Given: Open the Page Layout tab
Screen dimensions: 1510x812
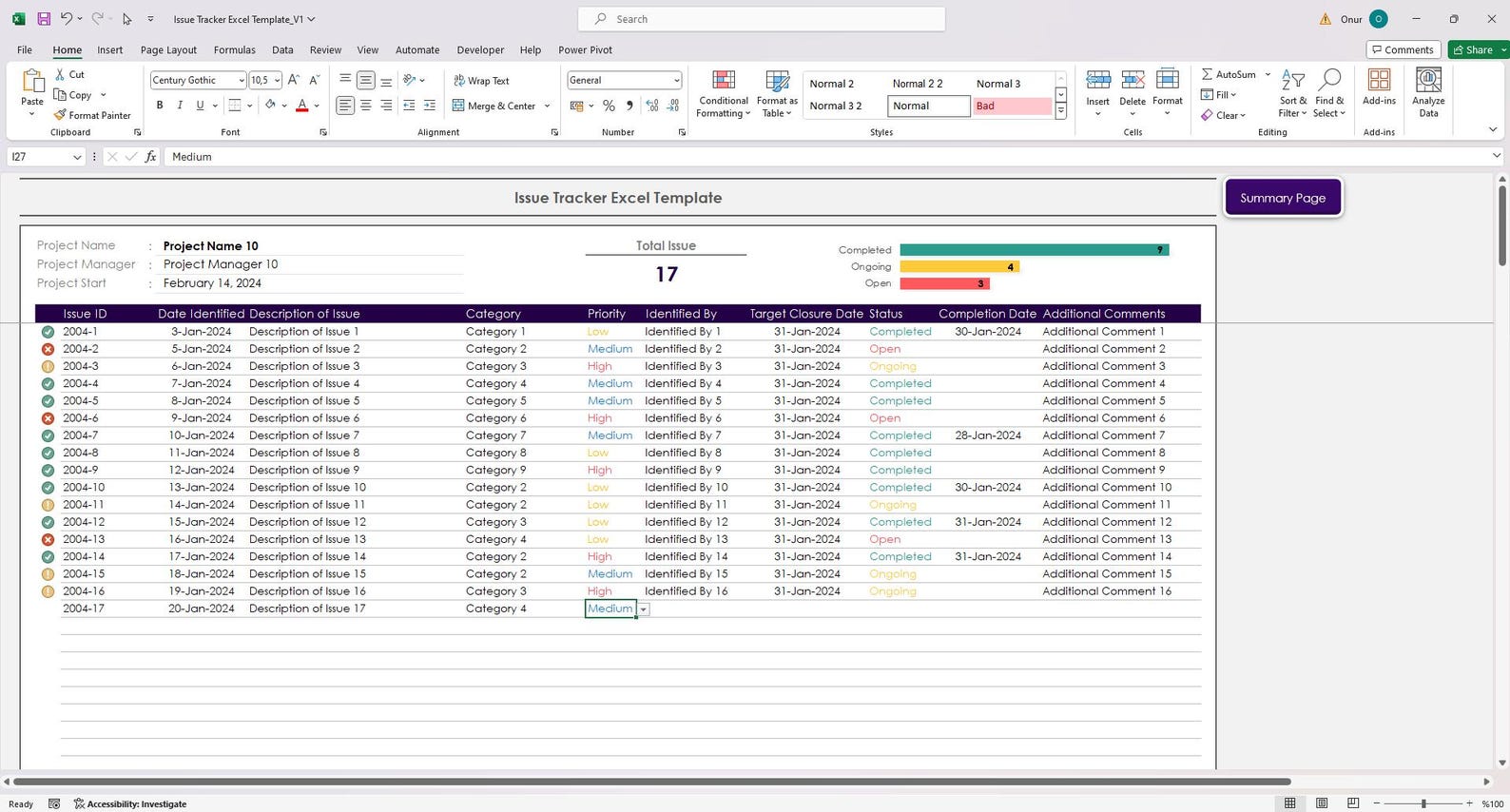Looking at the screenshot, I should [x=168, y=50].
